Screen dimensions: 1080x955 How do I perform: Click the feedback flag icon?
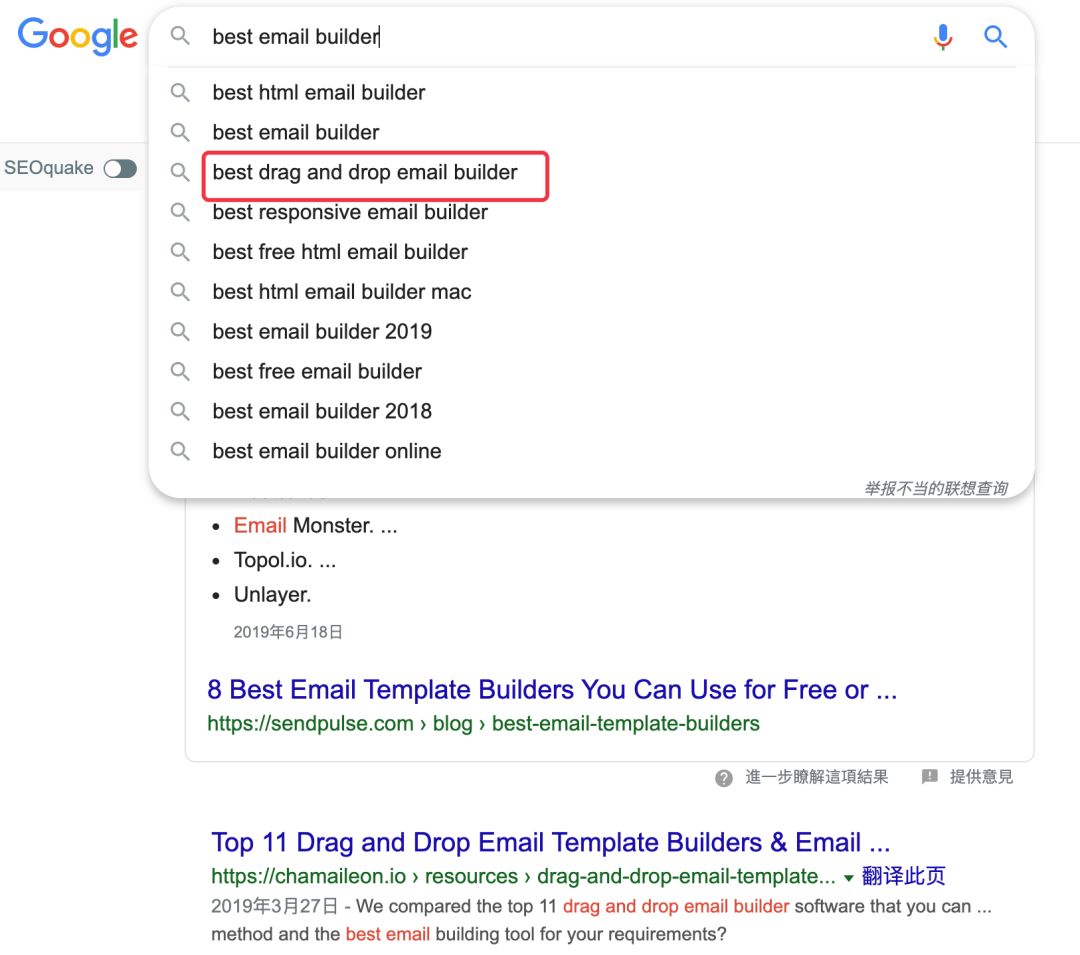click(929, 777)
